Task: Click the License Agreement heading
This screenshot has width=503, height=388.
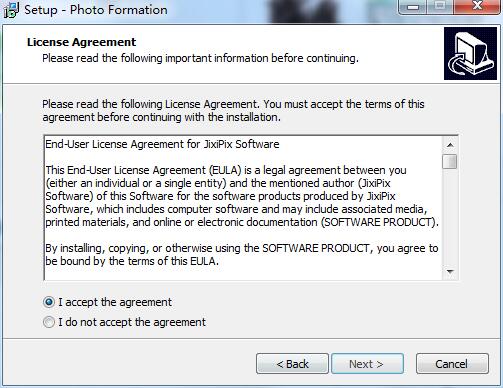Action: coord(81,42)
